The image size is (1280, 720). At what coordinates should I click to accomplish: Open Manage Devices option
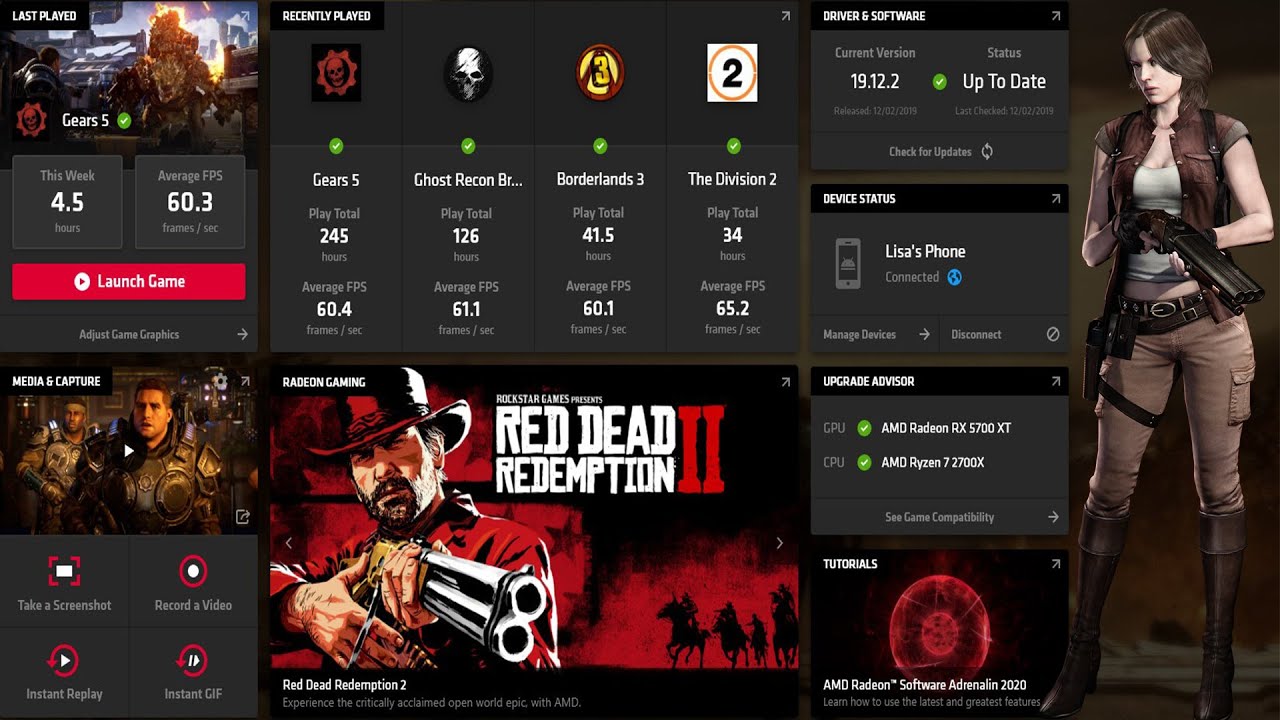click(x=859, y=334)
